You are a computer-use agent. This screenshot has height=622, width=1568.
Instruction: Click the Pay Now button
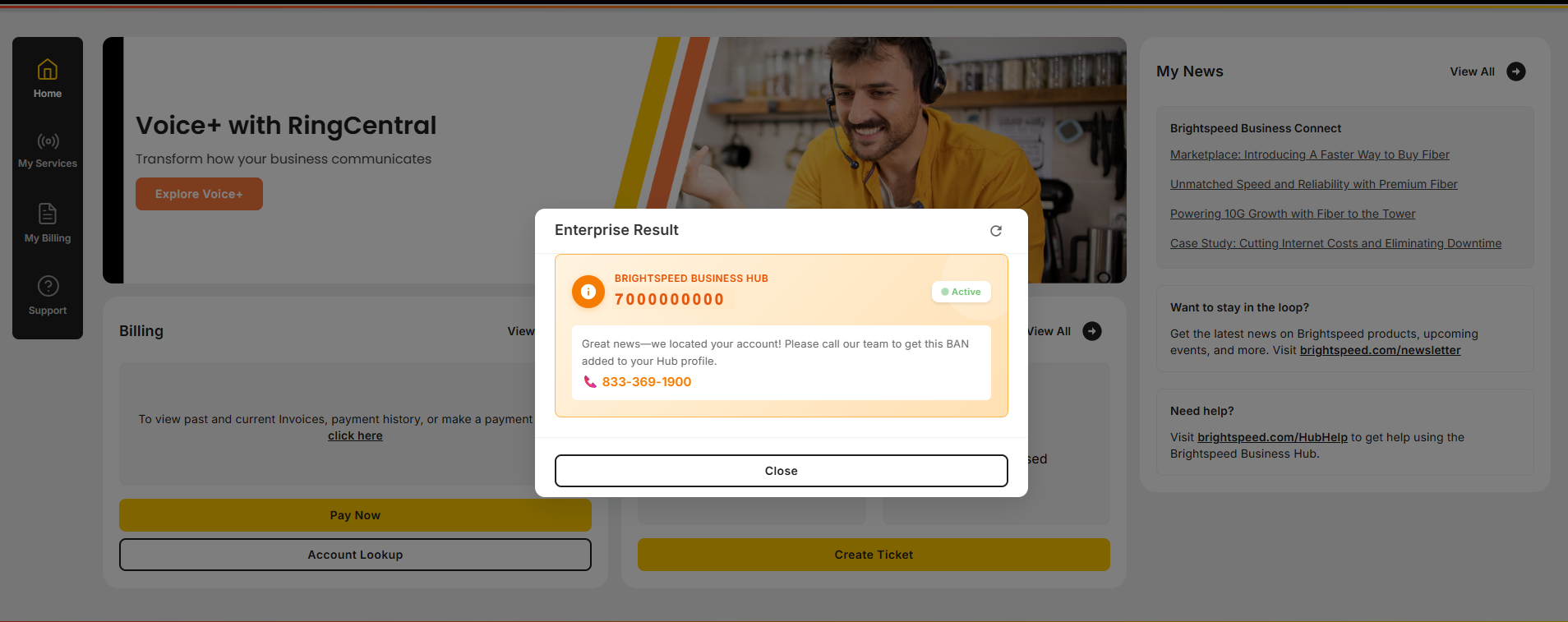(355, 515)
